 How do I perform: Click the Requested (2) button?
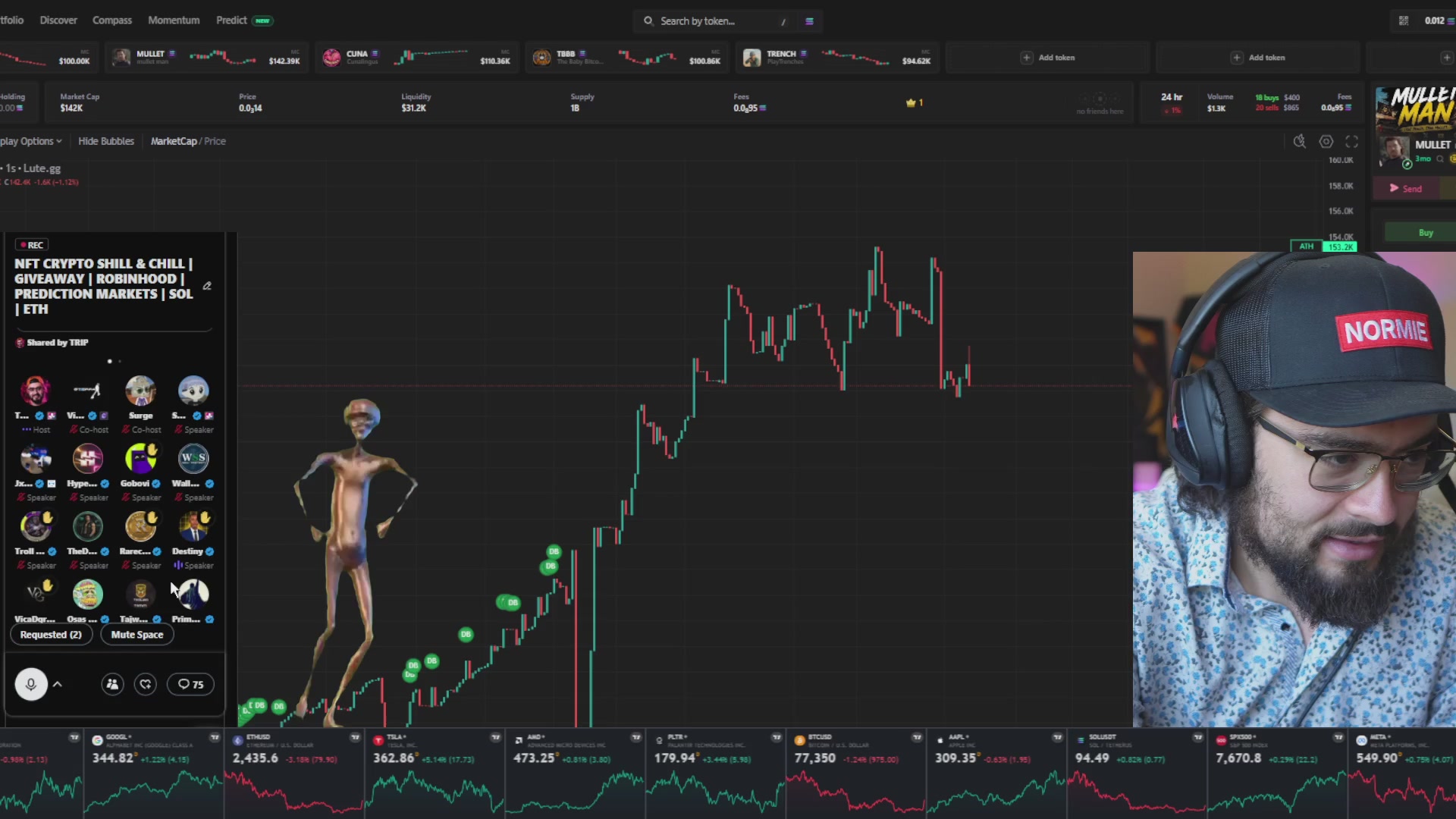[x=51, y=635]
